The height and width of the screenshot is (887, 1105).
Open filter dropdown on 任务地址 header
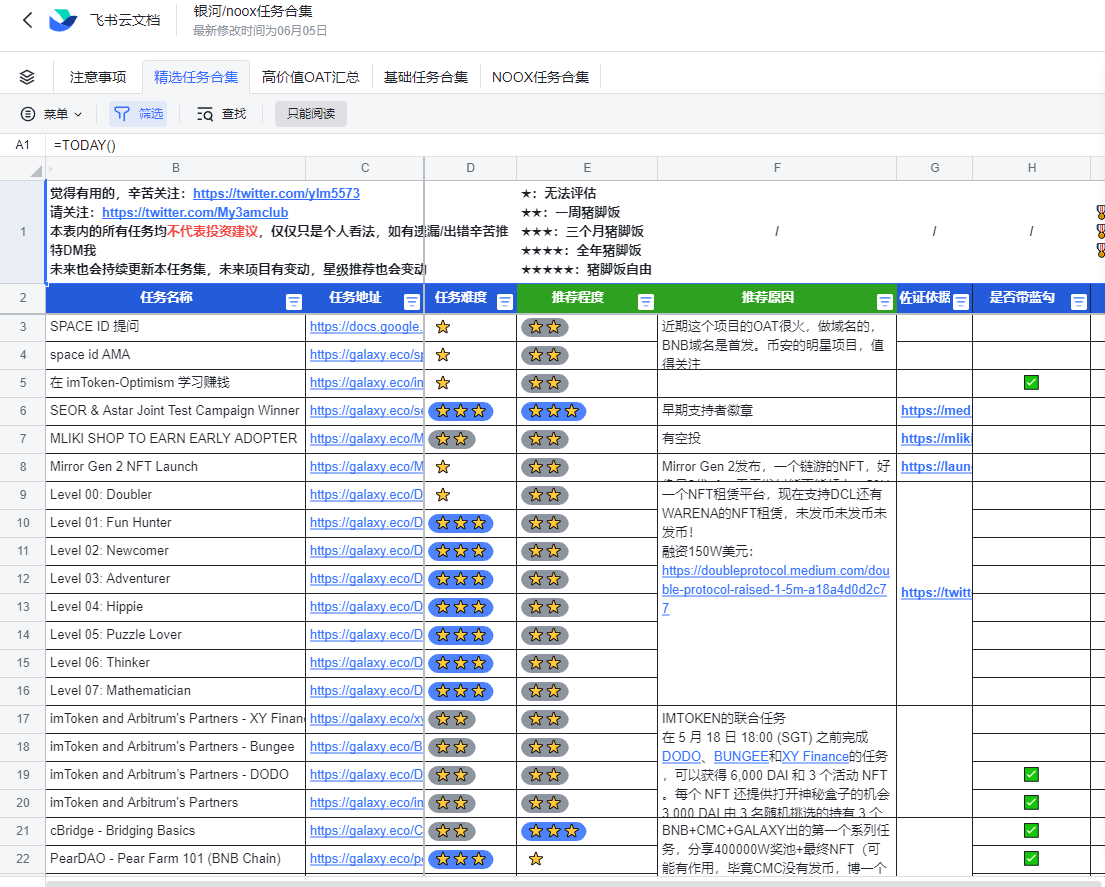(x=412, y=302)
